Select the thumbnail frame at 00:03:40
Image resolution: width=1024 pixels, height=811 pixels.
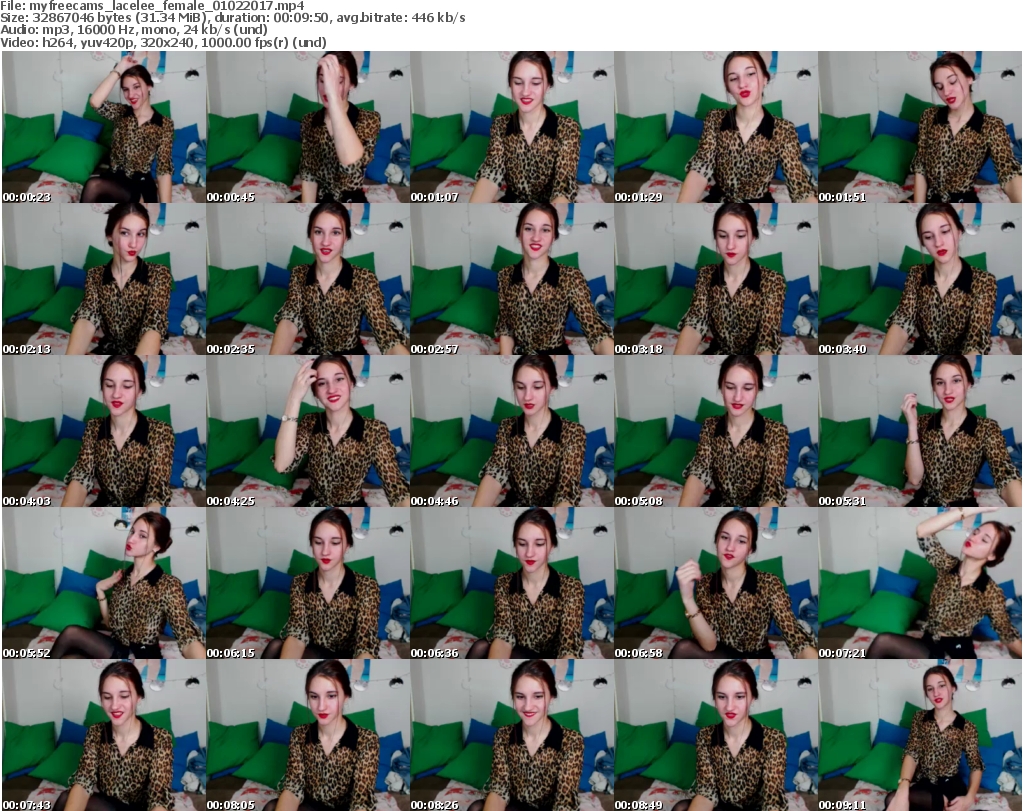[x=920, y=279]
